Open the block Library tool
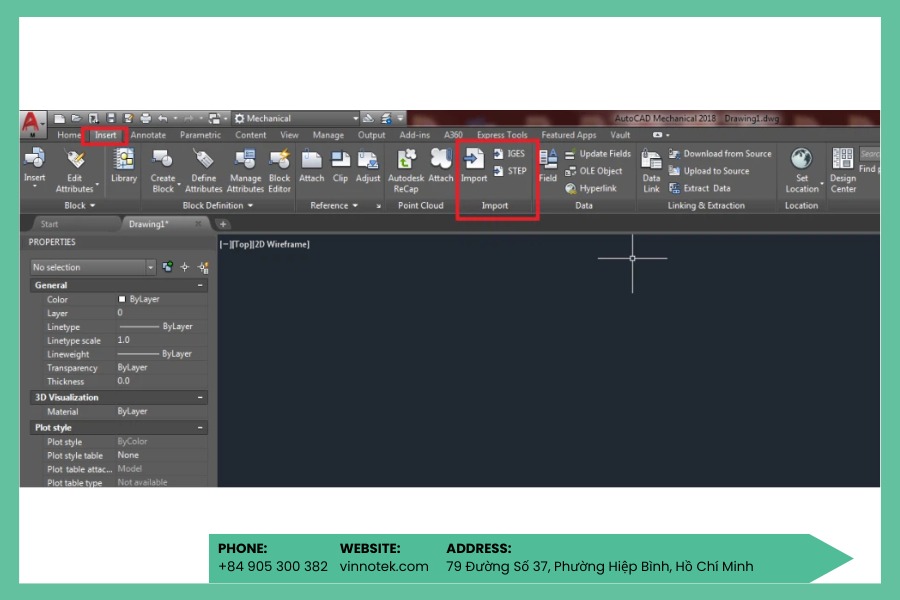 [123, 165]
